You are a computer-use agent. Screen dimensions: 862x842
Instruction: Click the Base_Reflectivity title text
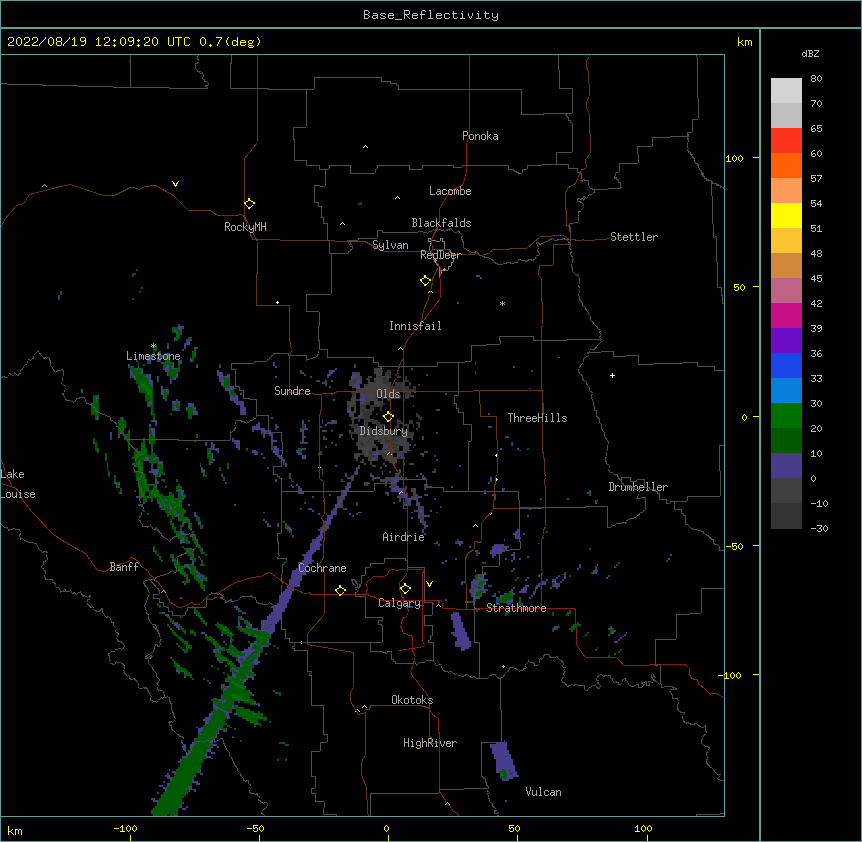click(431, 15)
